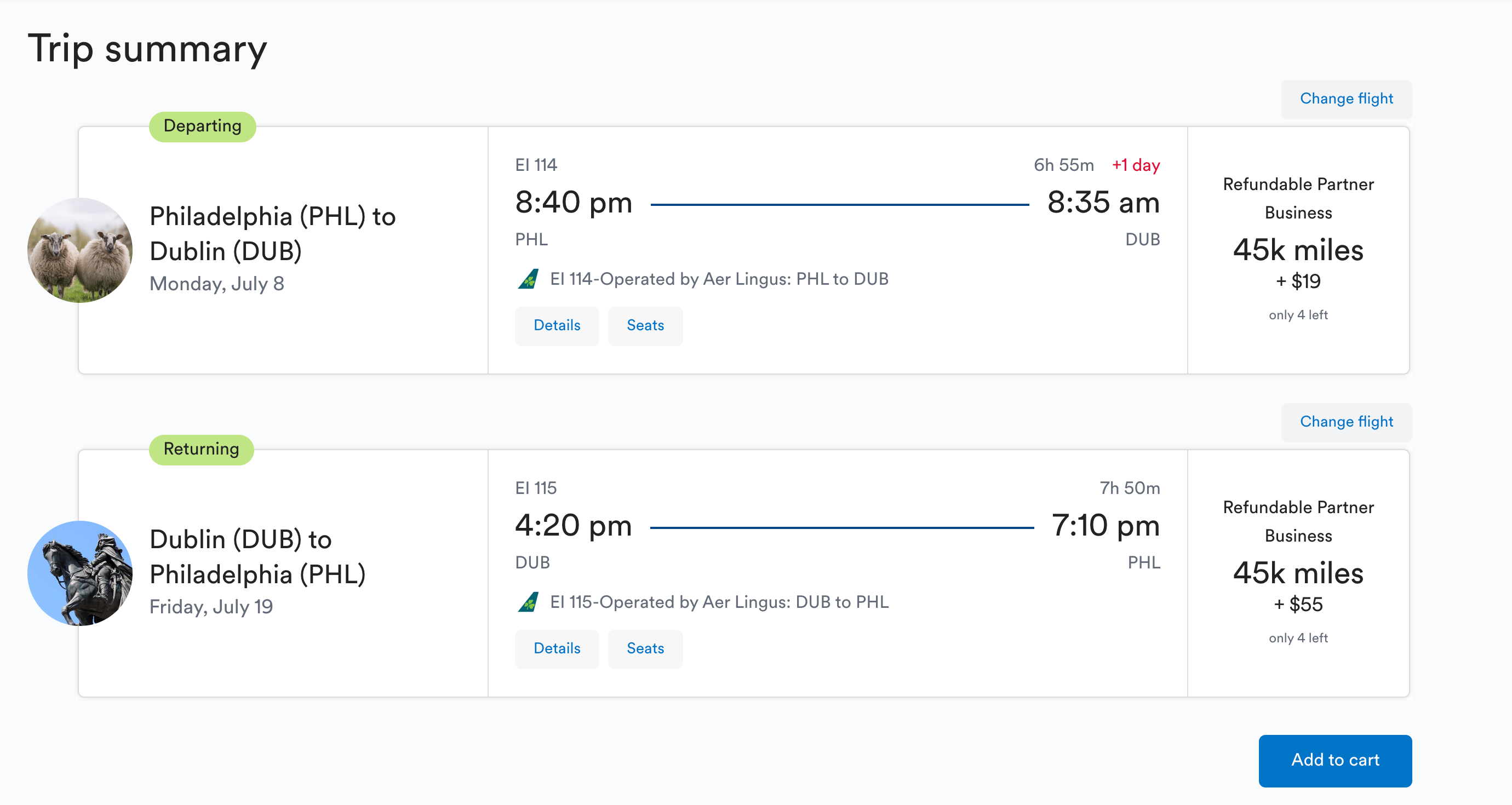Screen dimensions: 1512x805
Task: View Seats for the returning flight
Action: click(644, 648)
